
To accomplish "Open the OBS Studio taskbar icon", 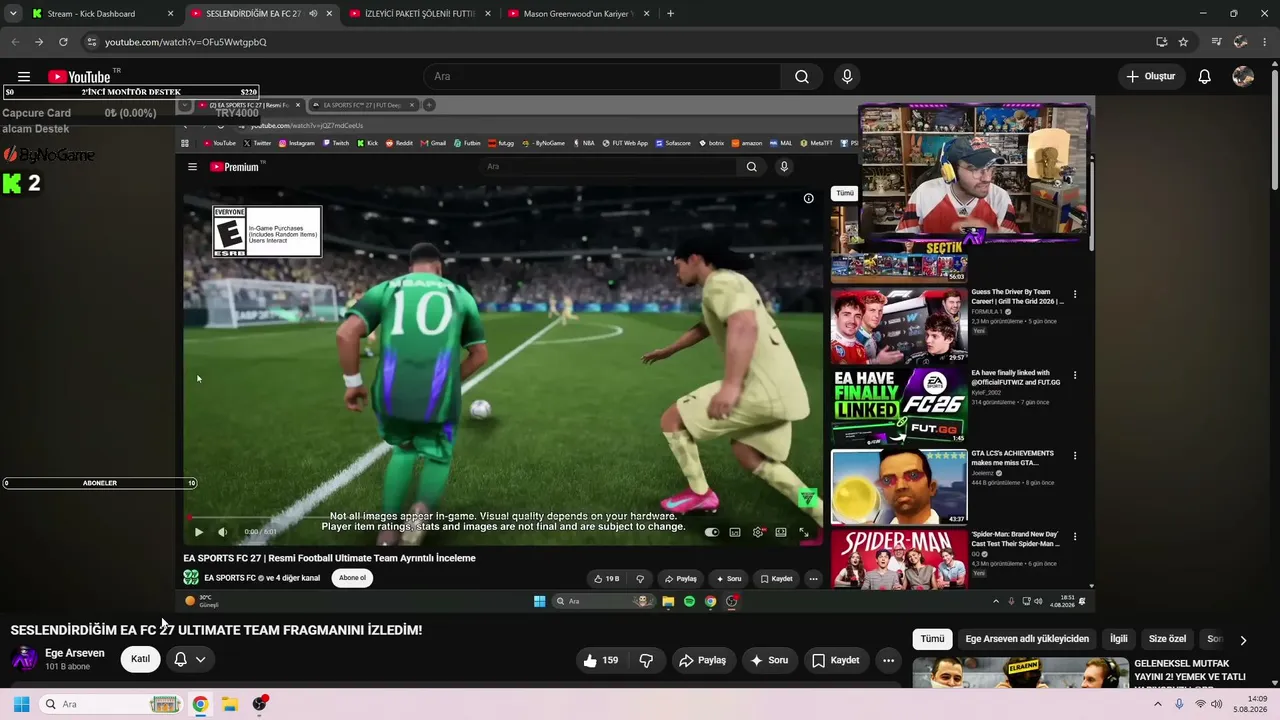I will (260, 704).
